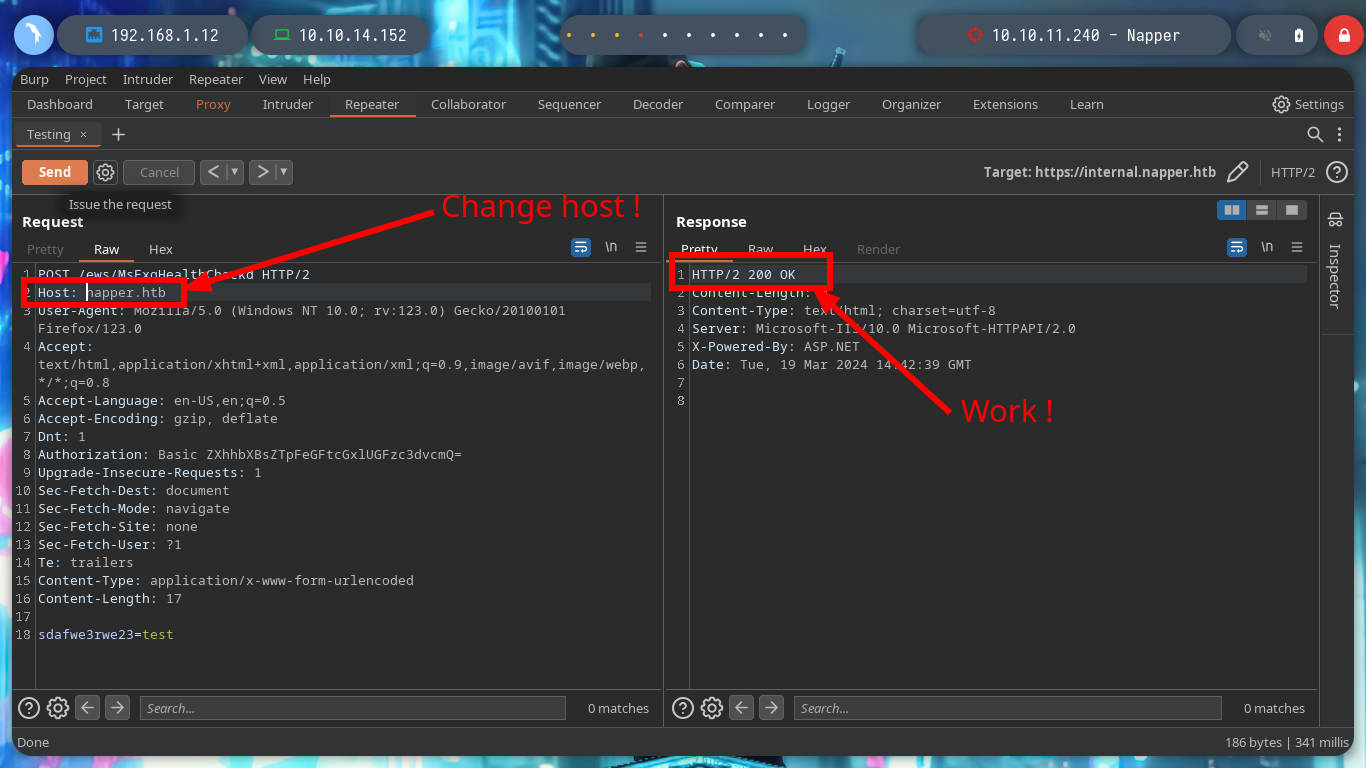Select response Raw view tab
Image resolution: width=1366 pixels, height=768 pixels.
click(761, 249)
